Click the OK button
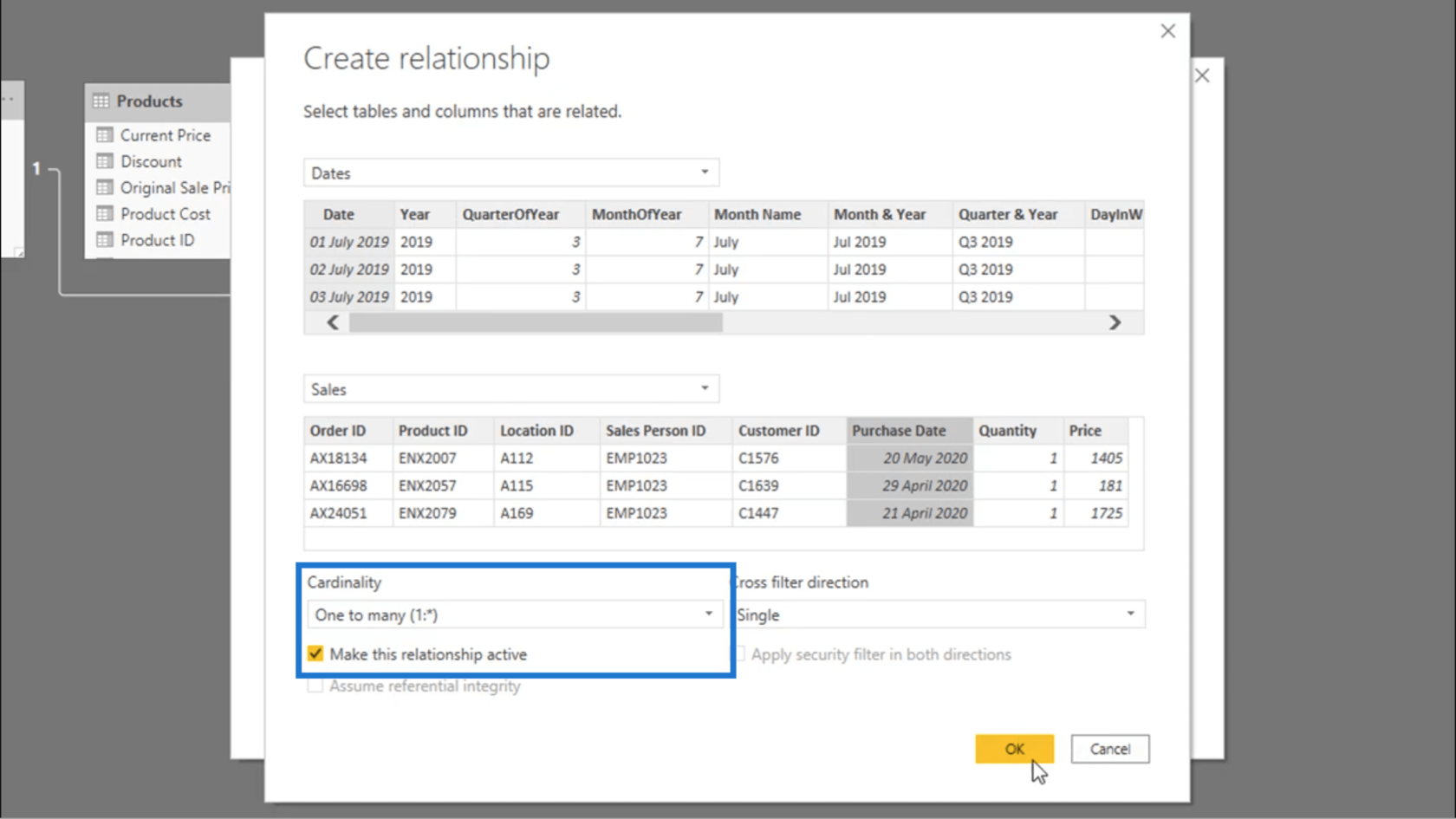The image size is (1456, 819). pyautogui.click(x=1014, y=749)
